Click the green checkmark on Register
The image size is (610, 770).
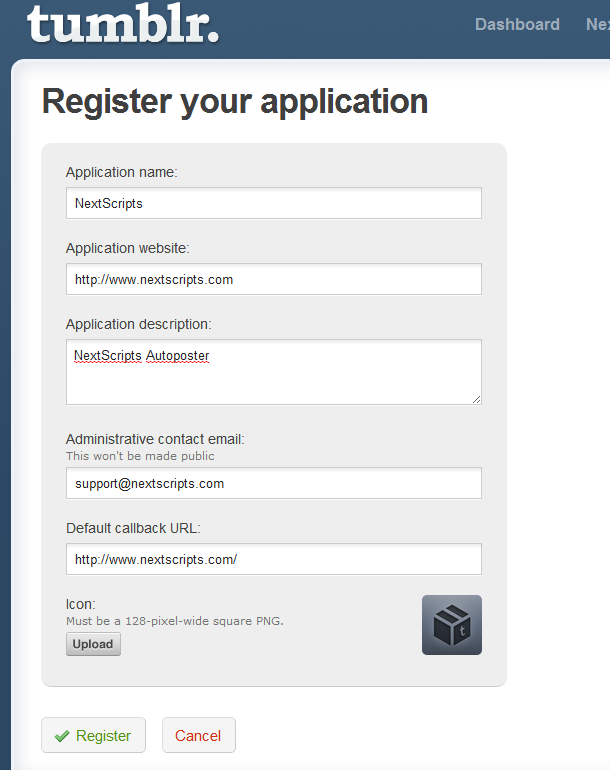tap(62, 736)
